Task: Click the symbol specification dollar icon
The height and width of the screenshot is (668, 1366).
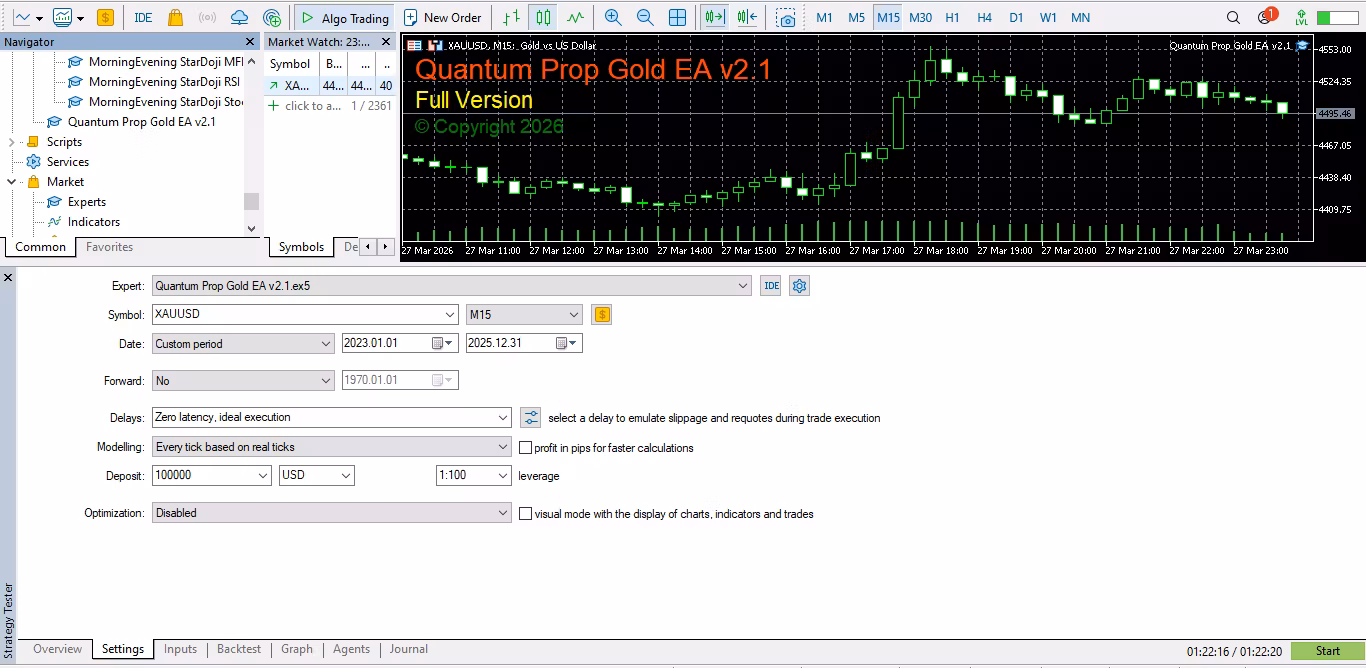Action: pos(601,315)
